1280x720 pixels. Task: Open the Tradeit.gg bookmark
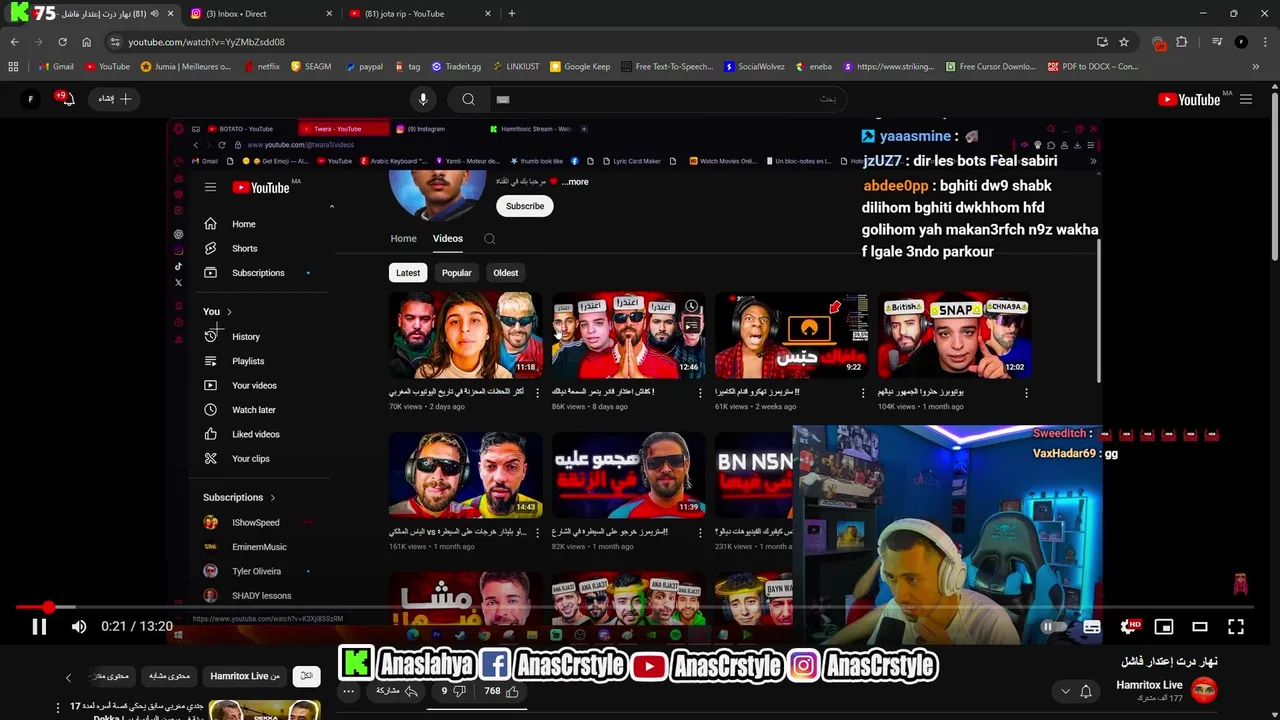tap(457, 67)
